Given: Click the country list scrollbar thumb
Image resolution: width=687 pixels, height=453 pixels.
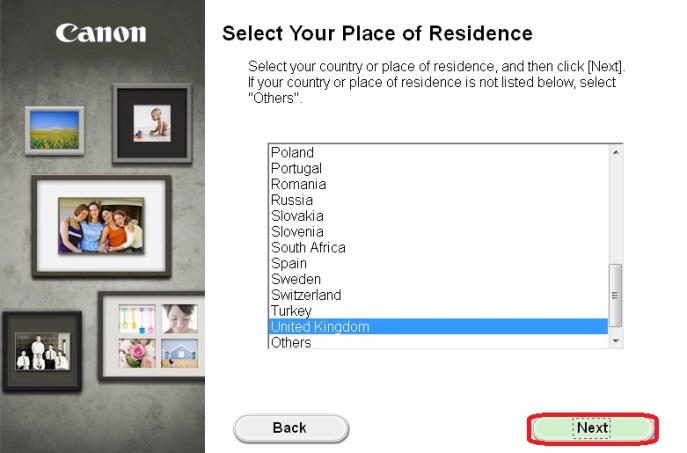Looking at the screenshot, I should 616,296.
